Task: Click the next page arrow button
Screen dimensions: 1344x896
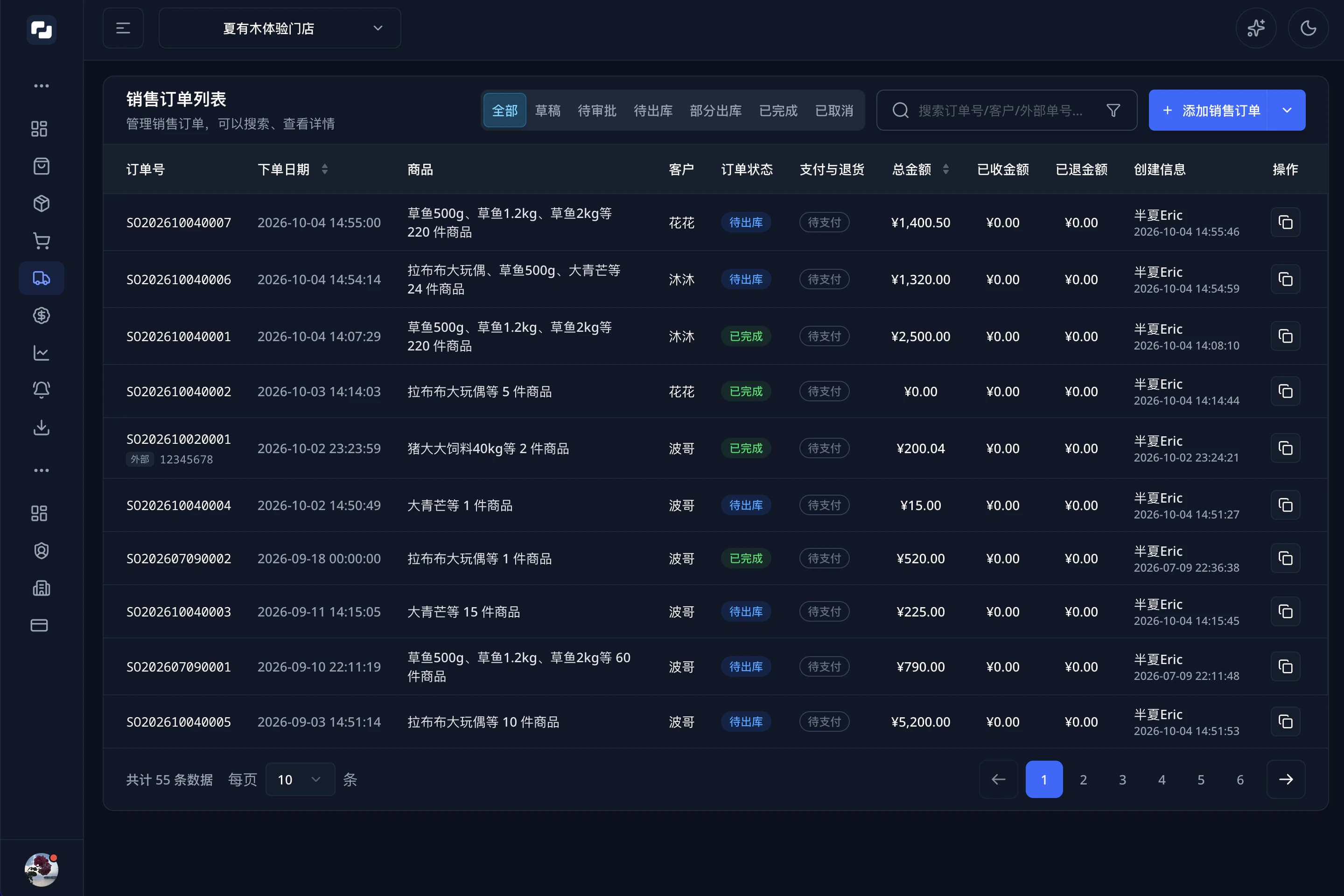Action: pyautogui.click(x=1286, y=779)
